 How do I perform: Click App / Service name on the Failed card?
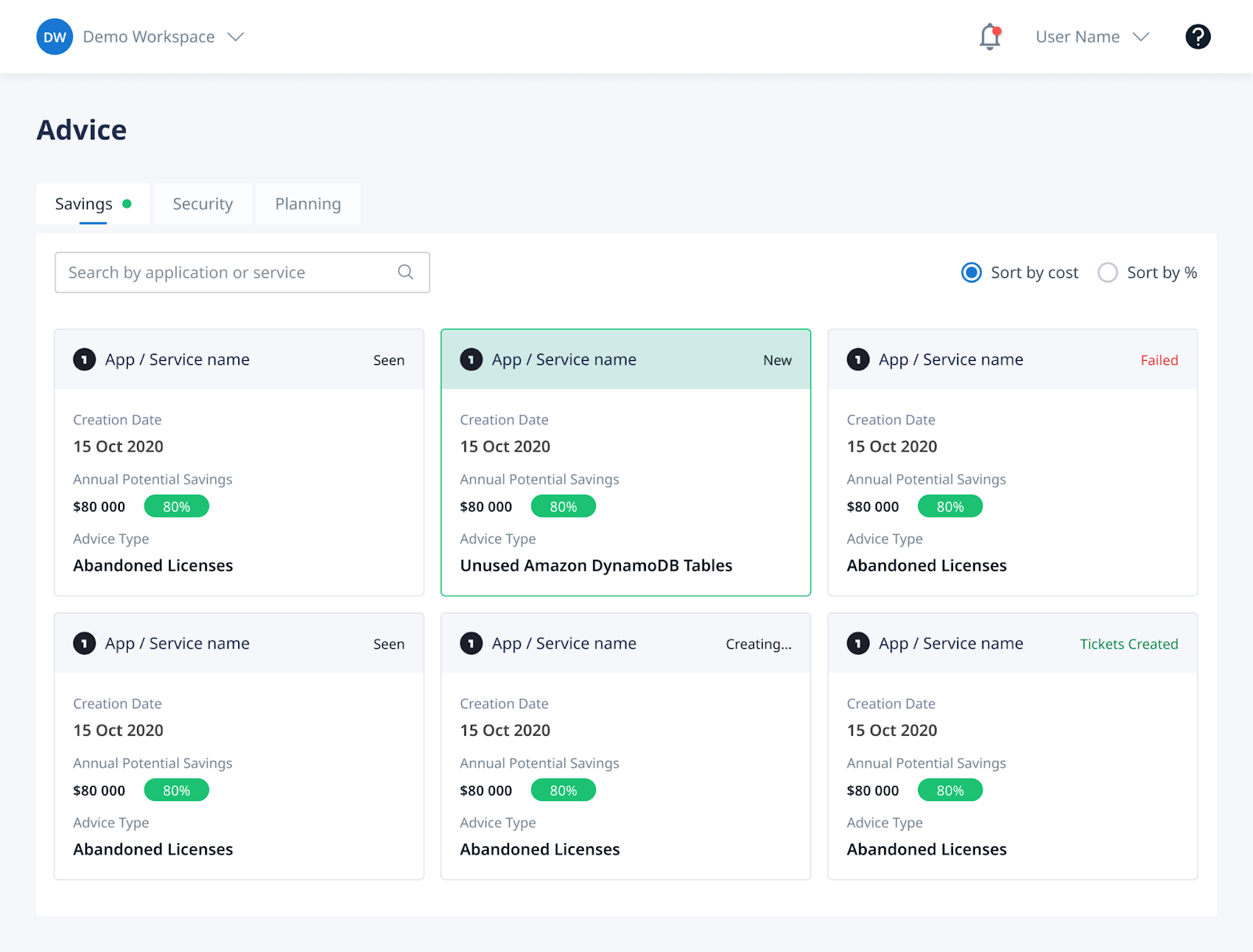tap(951, 359)
